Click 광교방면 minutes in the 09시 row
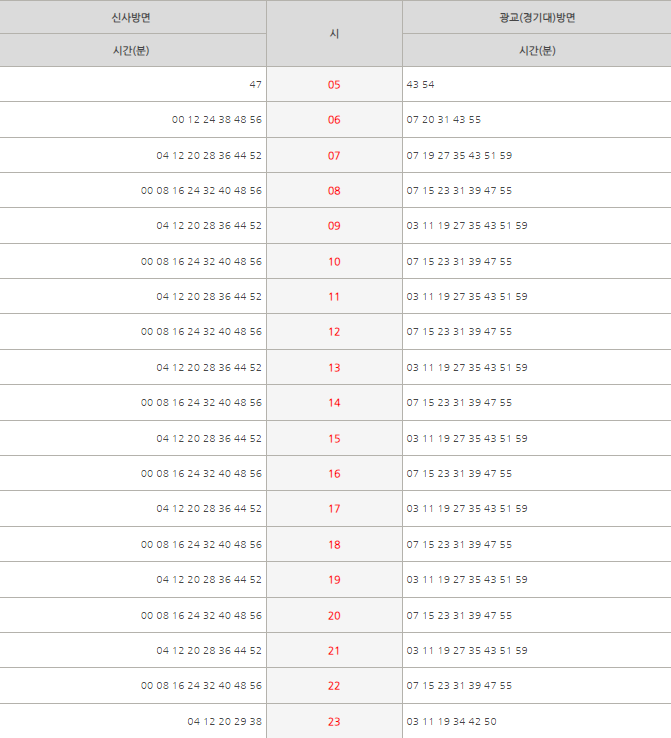 click(x=467, y=225)
